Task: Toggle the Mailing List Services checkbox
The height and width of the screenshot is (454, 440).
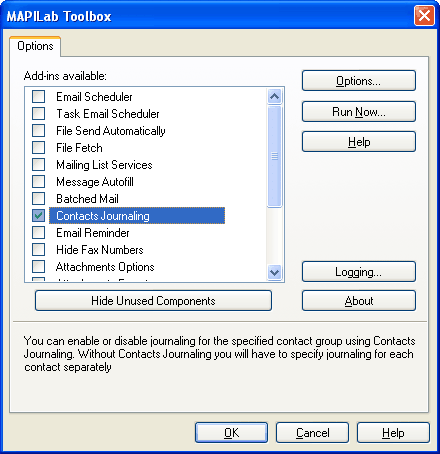Action: coord(38,165)
